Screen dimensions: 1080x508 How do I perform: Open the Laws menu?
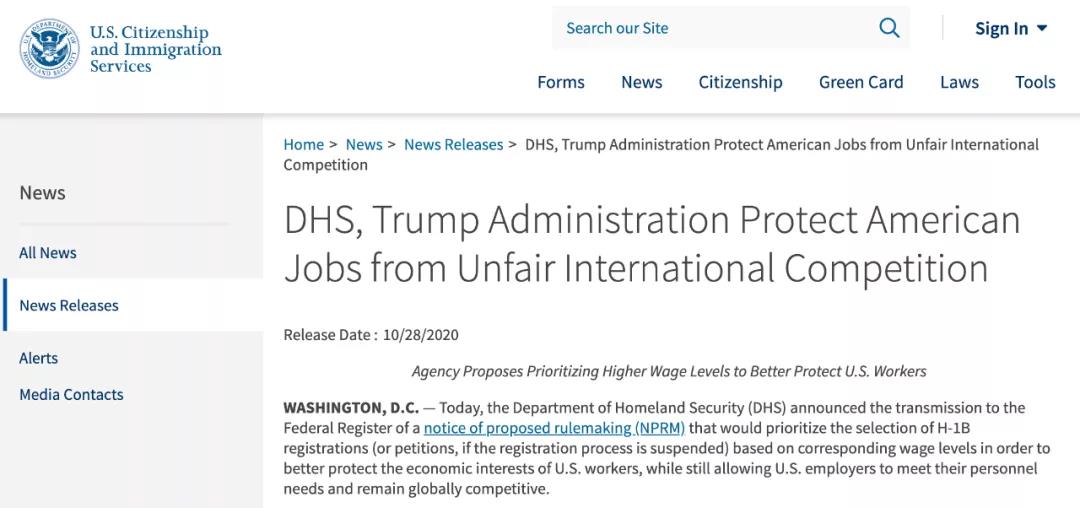click(959, 83)
